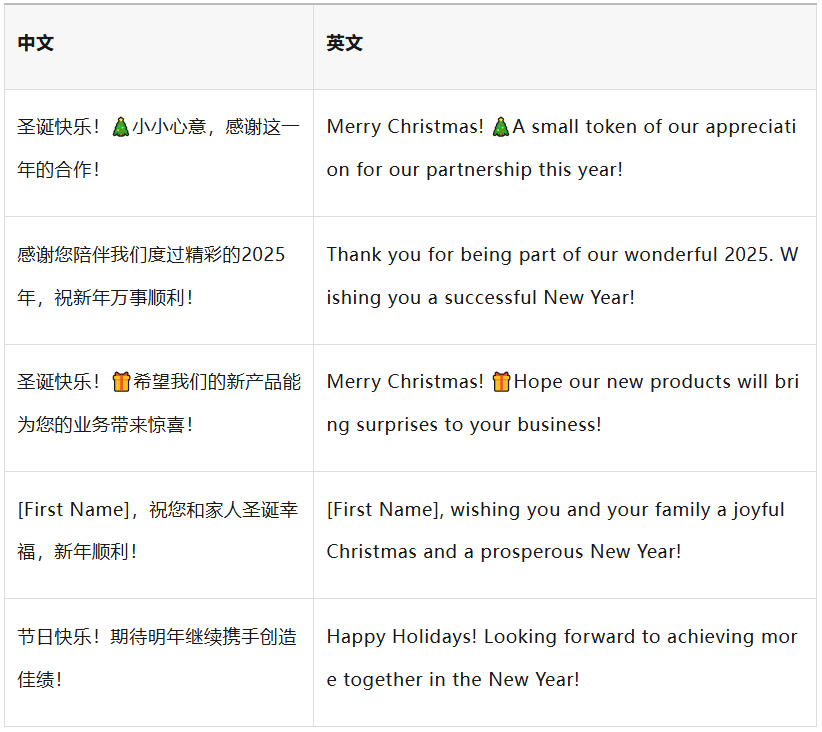The height and width of the screenshot is (732, 822).
Task: Click "Christmas and a prosperous New Year!" line
Action: coord(504,552)
